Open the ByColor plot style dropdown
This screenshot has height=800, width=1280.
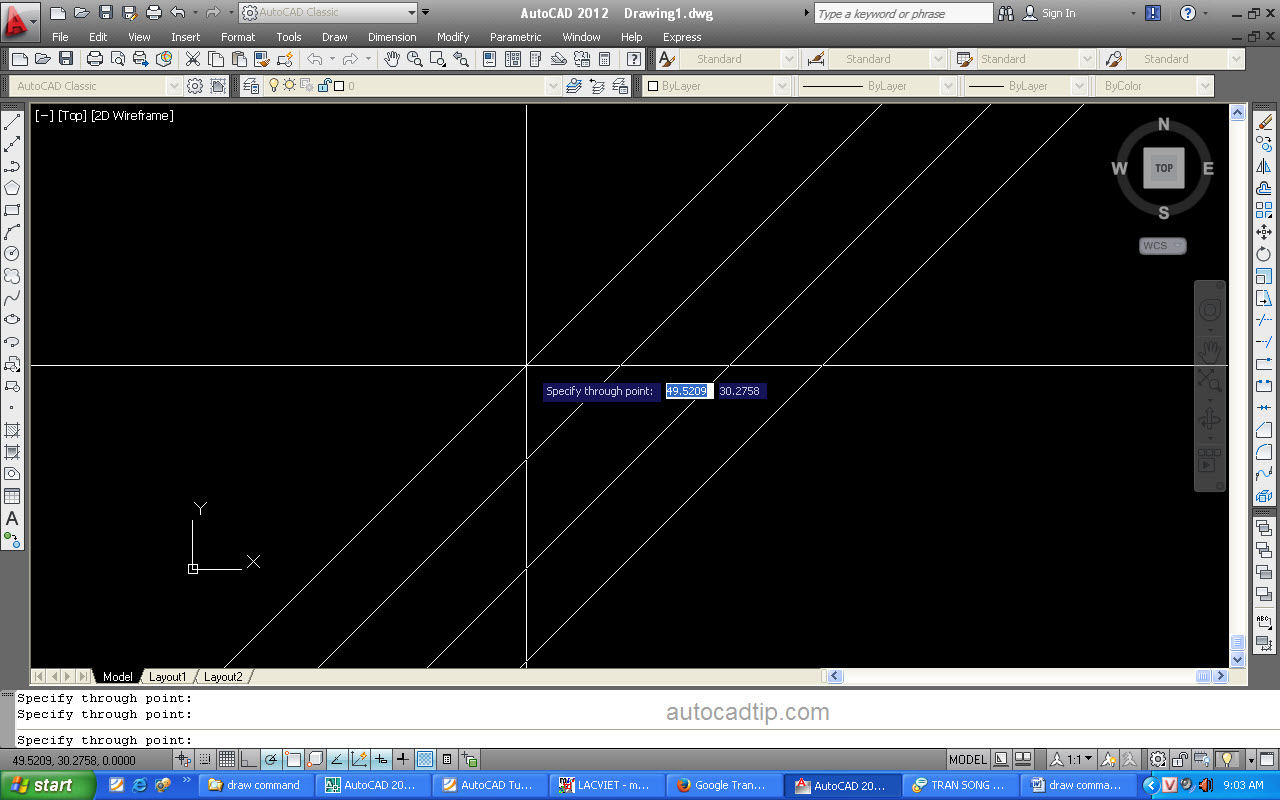pos(1154,86)
